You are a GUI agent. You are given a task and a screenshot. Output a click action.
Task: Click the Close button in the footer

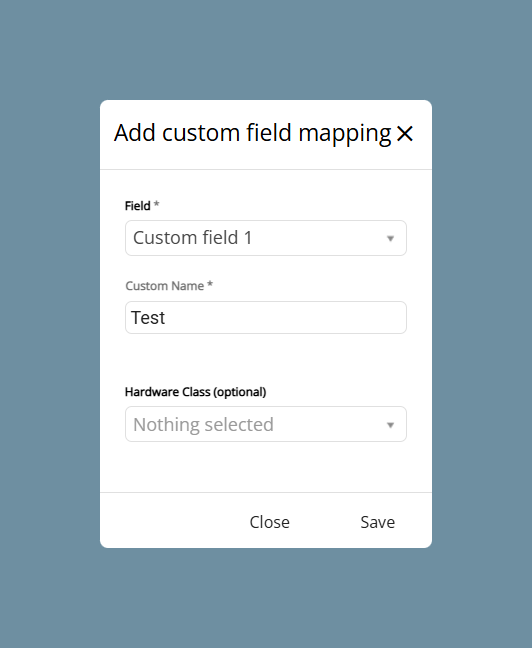point(270,522)
